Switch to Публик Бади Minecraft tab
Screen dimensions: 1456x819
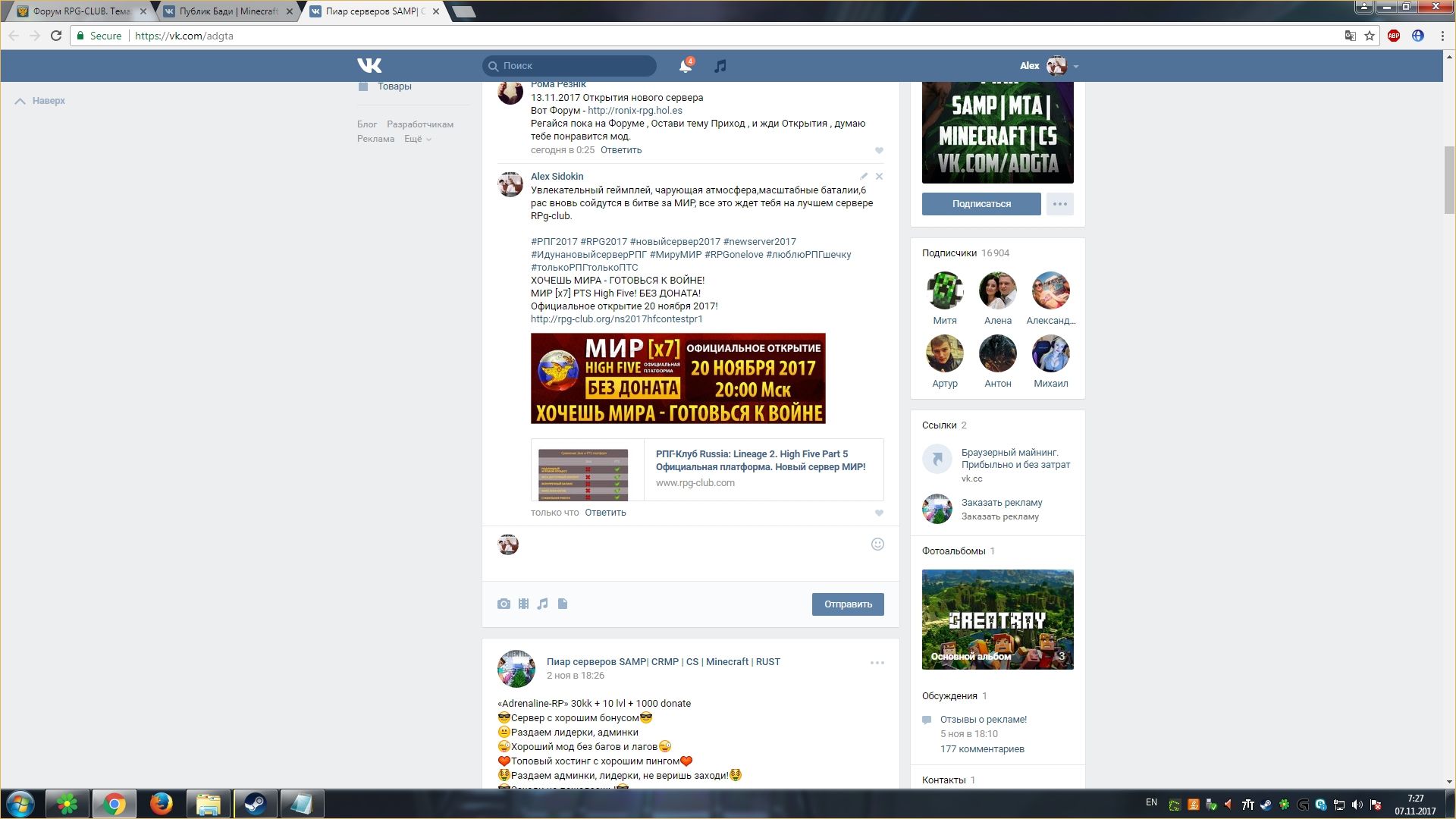click(227, 11)
